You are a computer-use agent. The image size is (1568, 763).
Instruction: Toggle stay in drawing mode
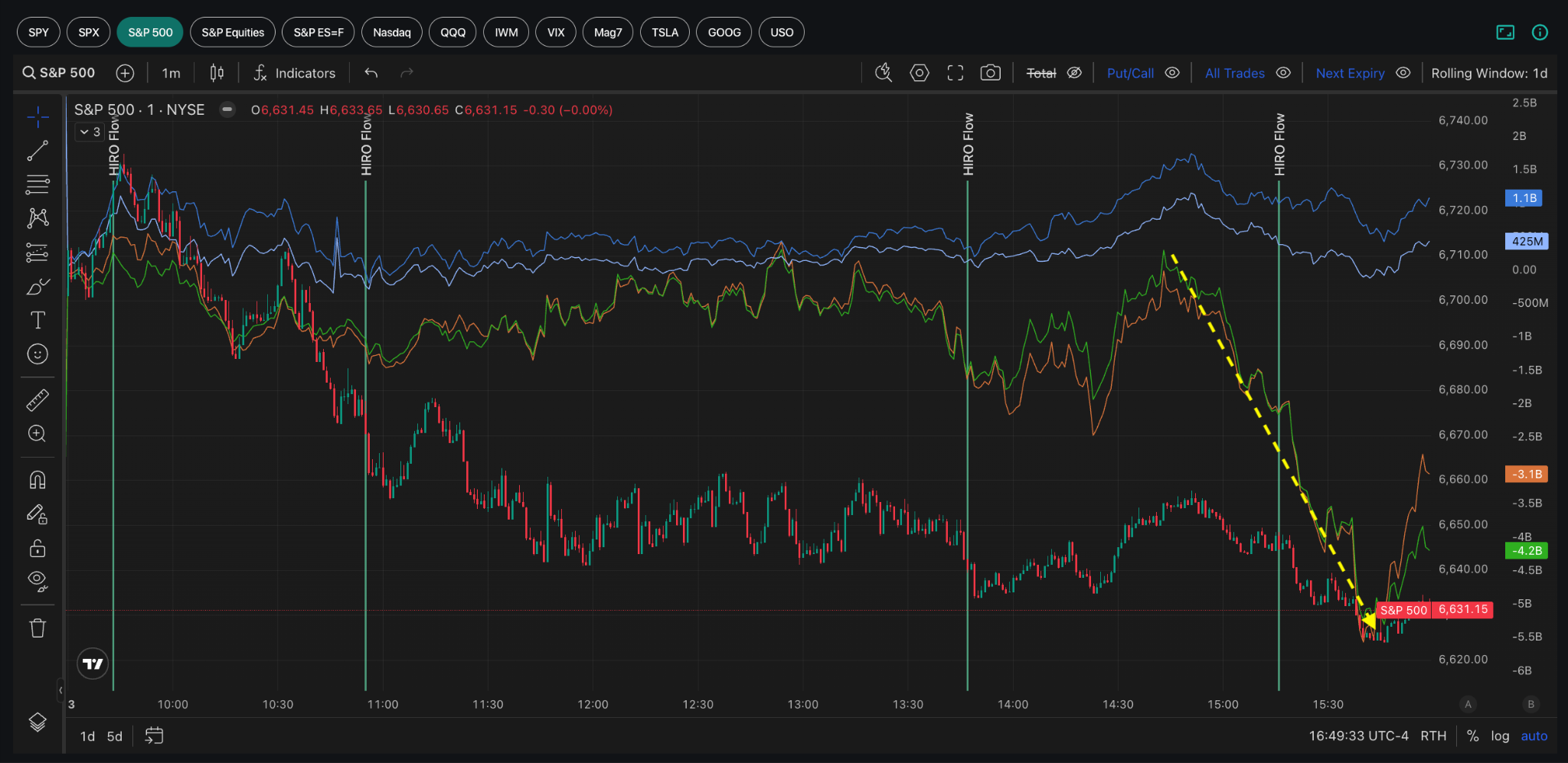[38, 514]
